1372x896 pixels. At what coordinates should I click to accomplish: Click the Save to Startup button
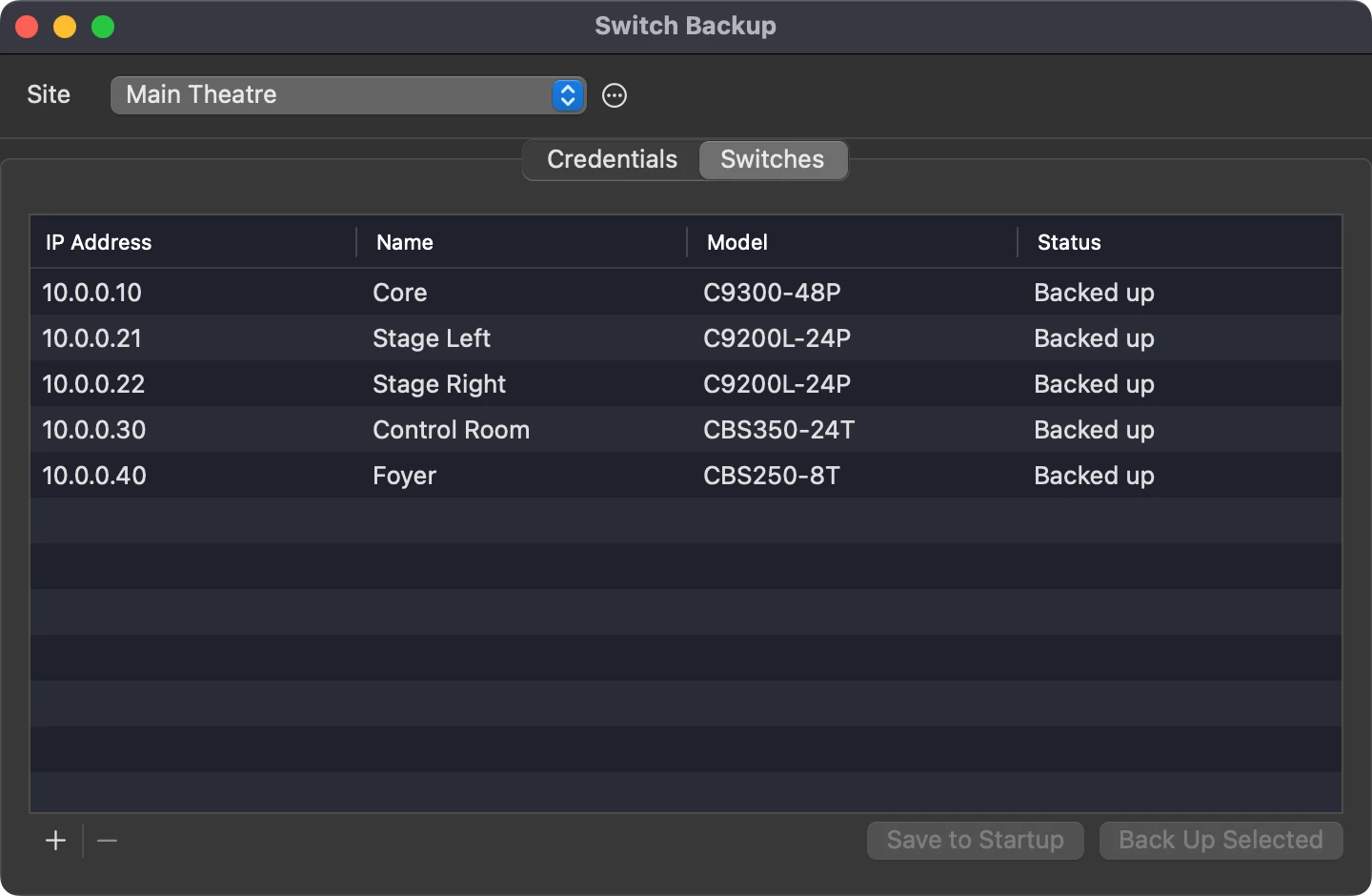(976, 840)
